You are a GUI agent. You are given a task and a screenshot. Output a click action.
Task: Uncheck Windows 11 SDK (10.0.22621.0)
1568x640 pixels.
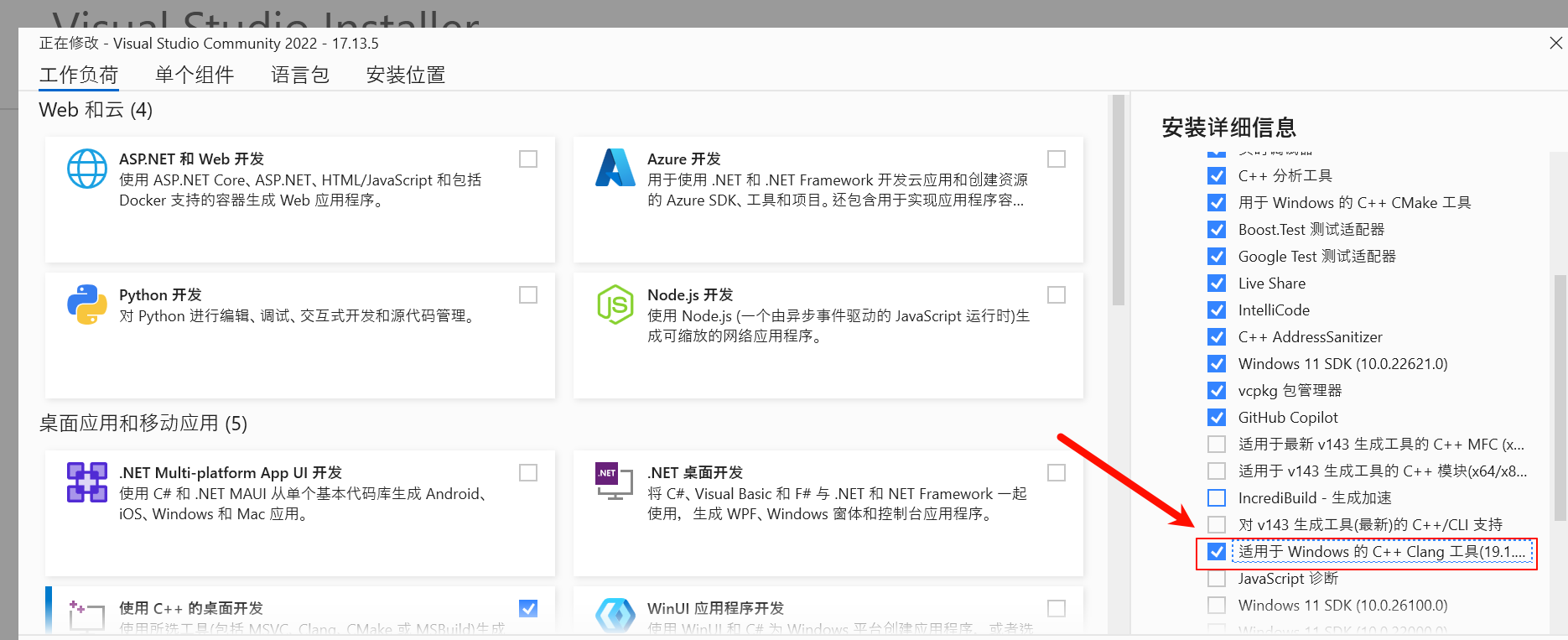pos(1217,364)
